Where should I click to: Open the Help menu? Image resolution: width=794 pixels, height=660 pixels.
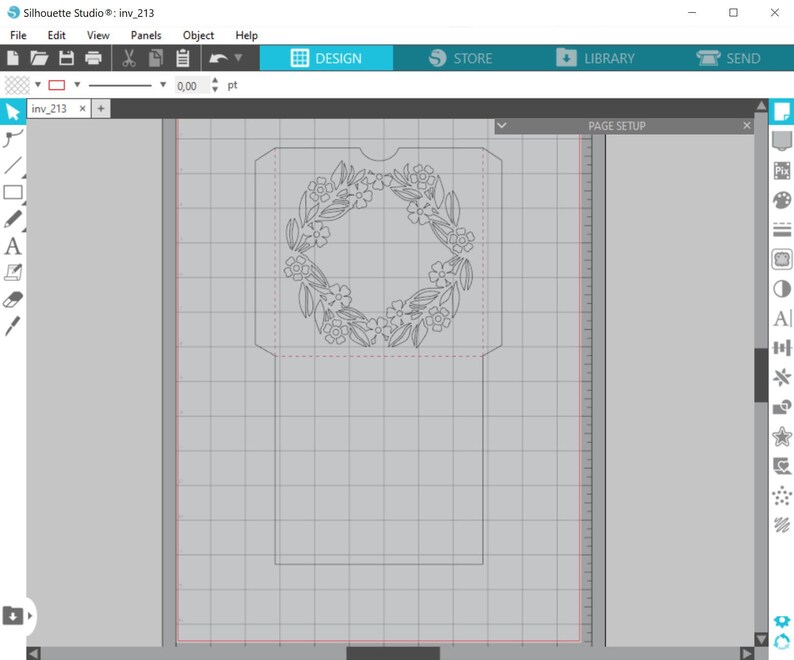coord(246,35)
